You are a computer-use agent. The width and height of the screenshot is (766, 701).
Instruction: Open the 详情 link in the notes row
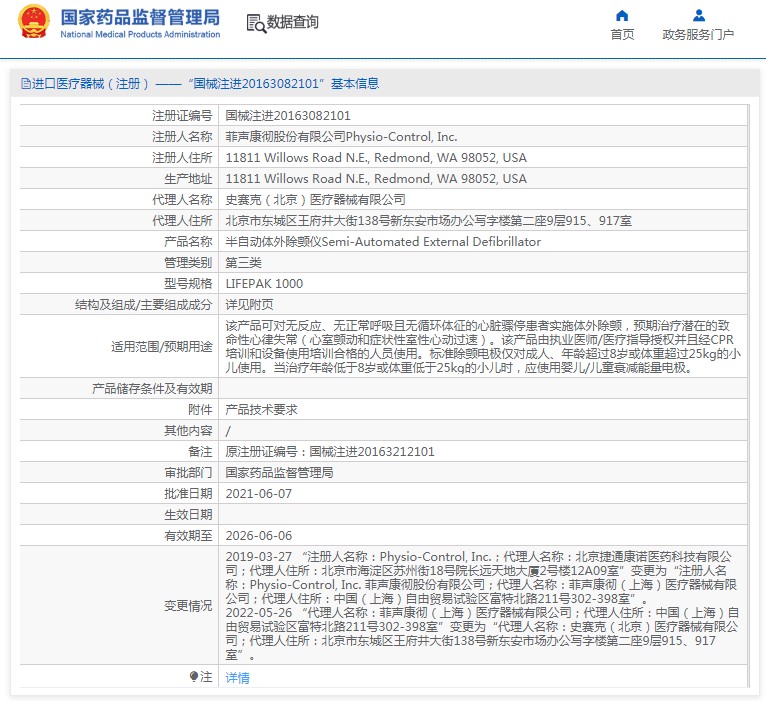pos(237,677)
